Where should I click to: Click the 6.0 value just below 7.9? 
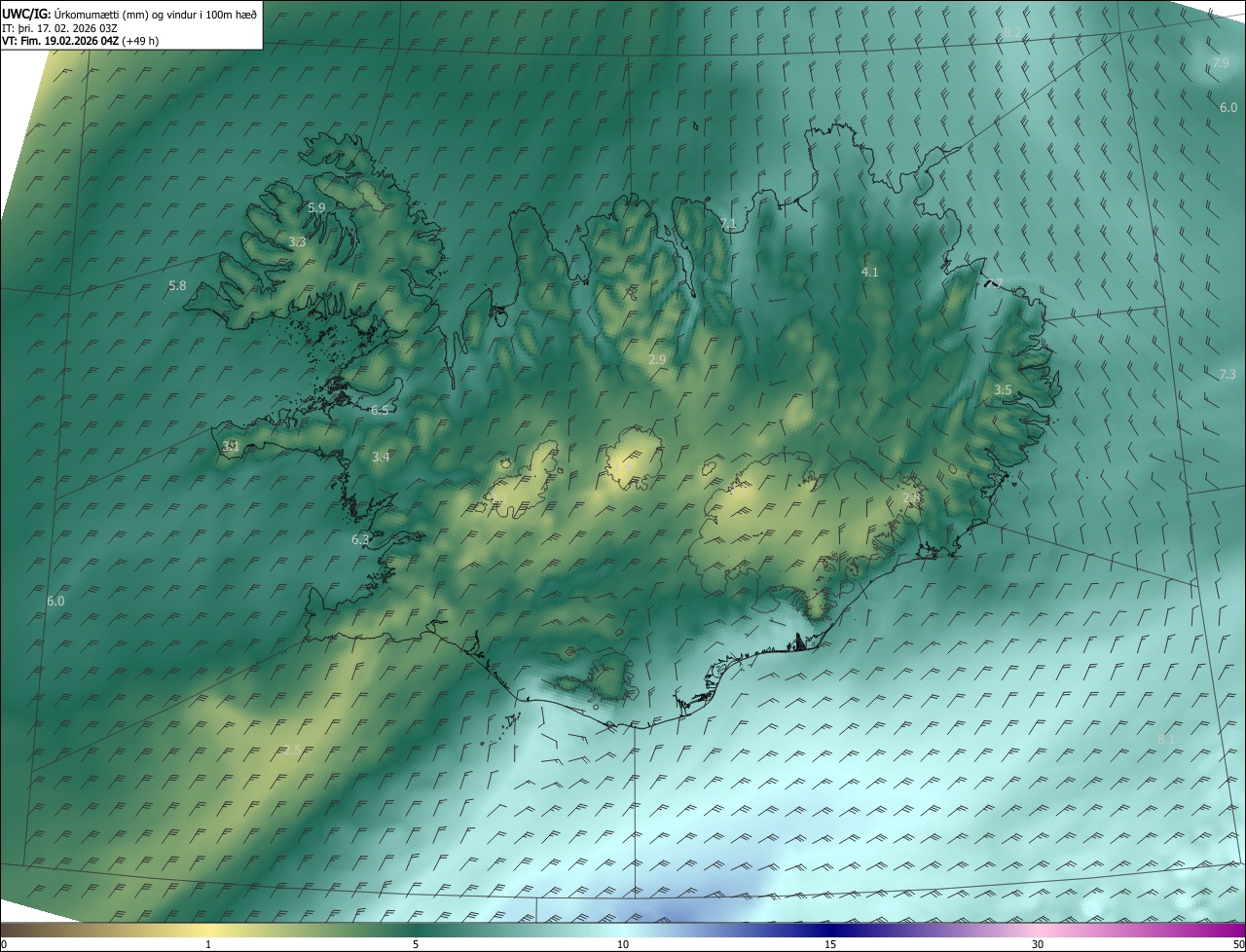tap(1228, 107)
